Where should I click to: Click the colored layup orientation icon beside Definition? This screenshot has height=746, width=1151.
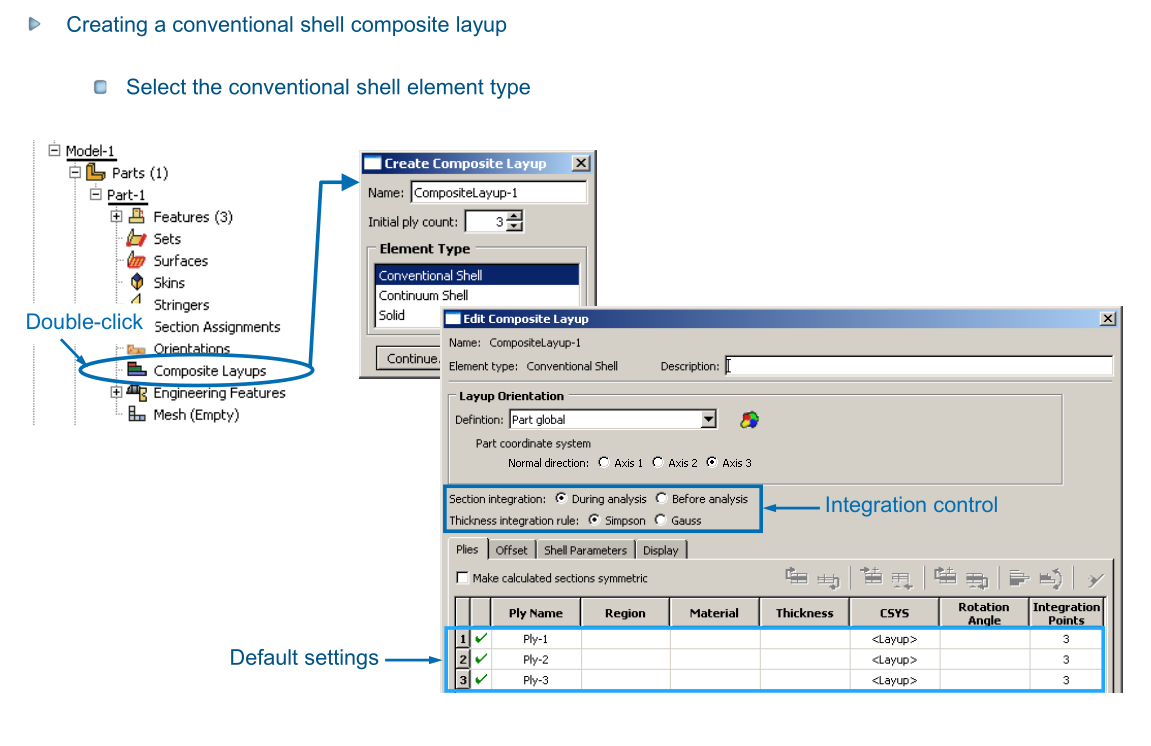(x=749, y=420)
